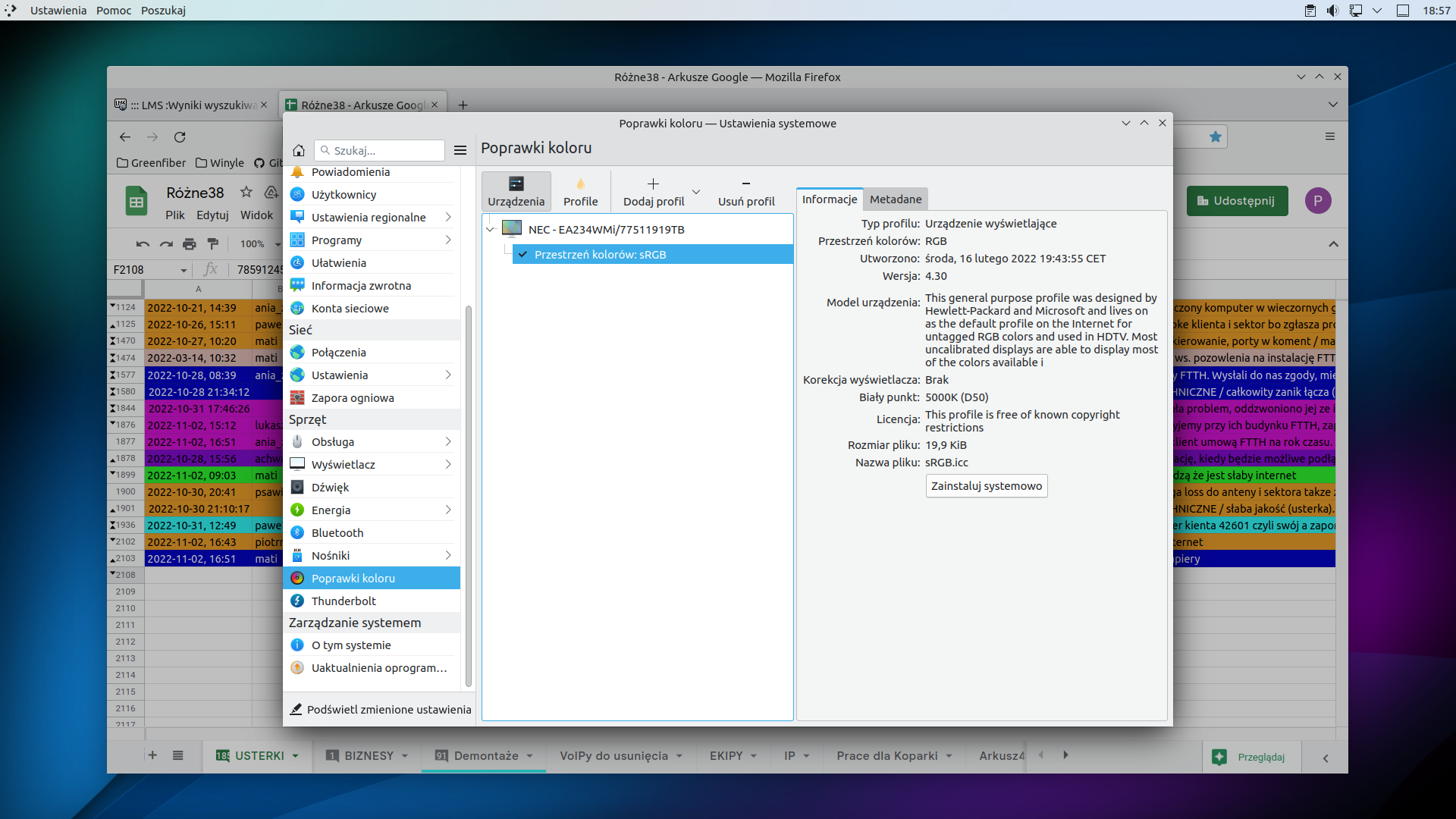Open the hamburger menu beside the search field

[x=460, y=150]
